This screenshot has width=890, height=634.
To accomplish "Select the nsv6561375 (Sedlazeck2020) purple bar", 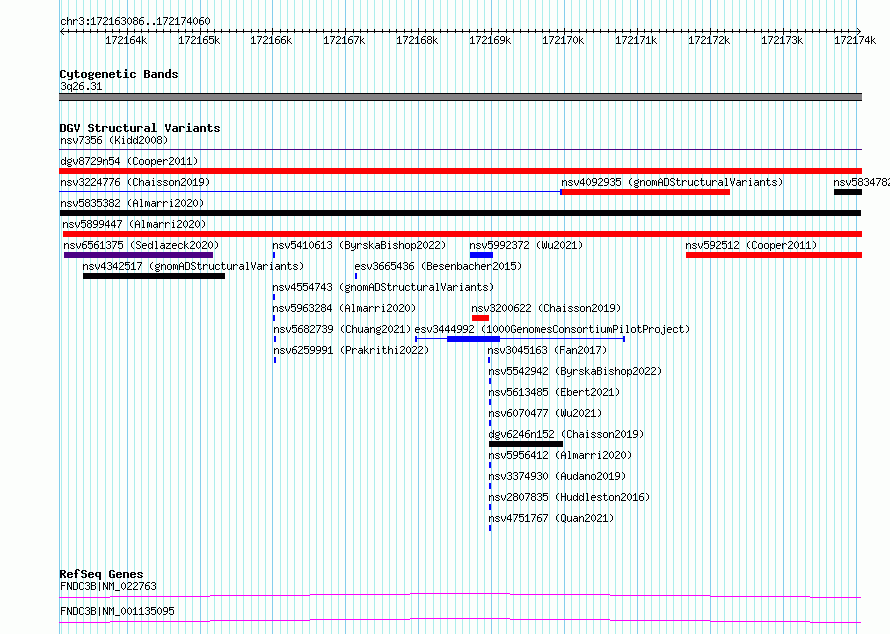I will click(x=138, y=255).
